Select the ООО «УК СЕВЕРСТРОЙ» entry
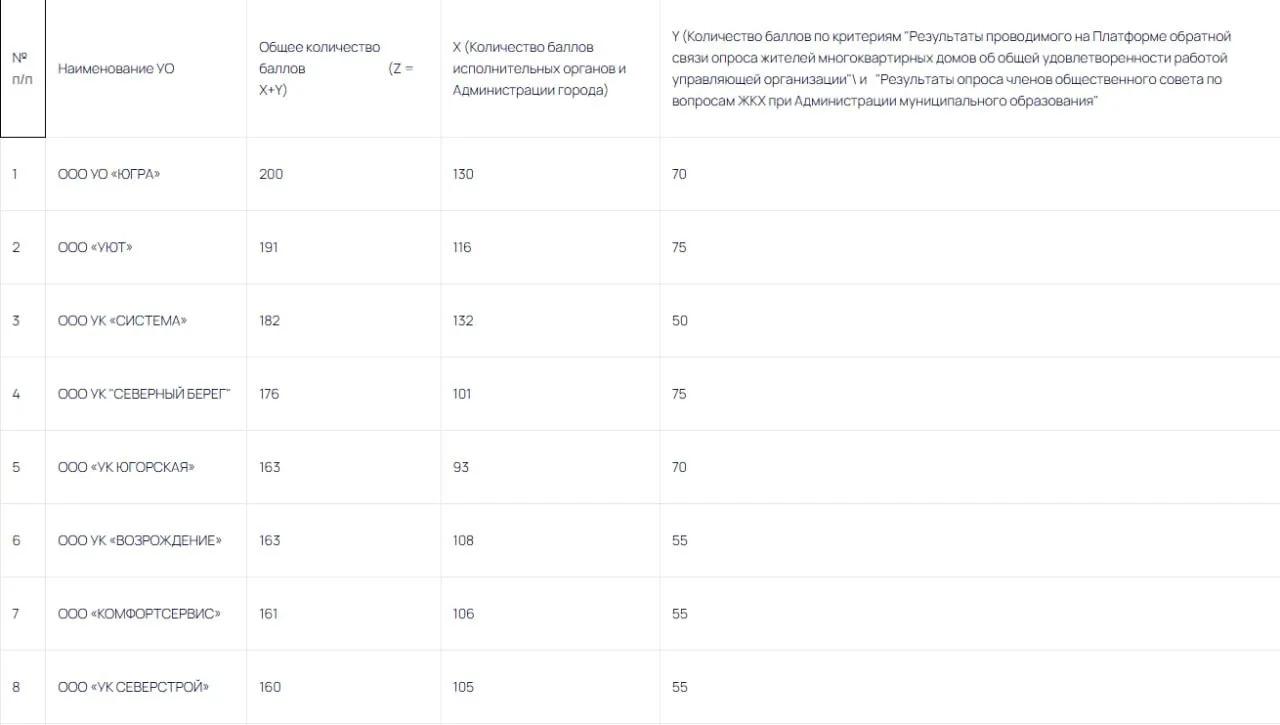This screenshot has height=725, width=1280. pos(134,687)
